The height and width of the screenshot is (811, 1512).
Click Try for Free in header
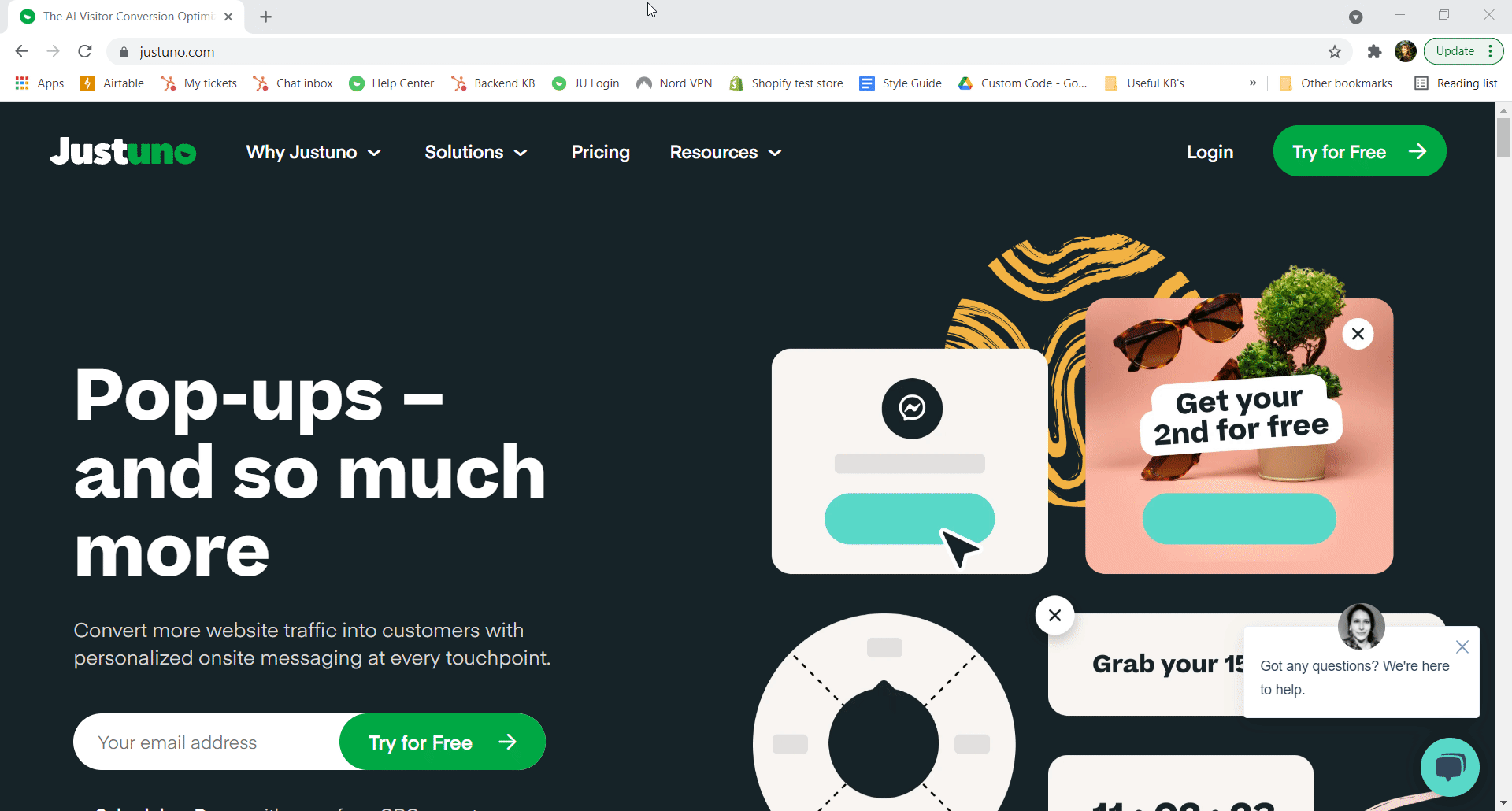[1359, 151]
